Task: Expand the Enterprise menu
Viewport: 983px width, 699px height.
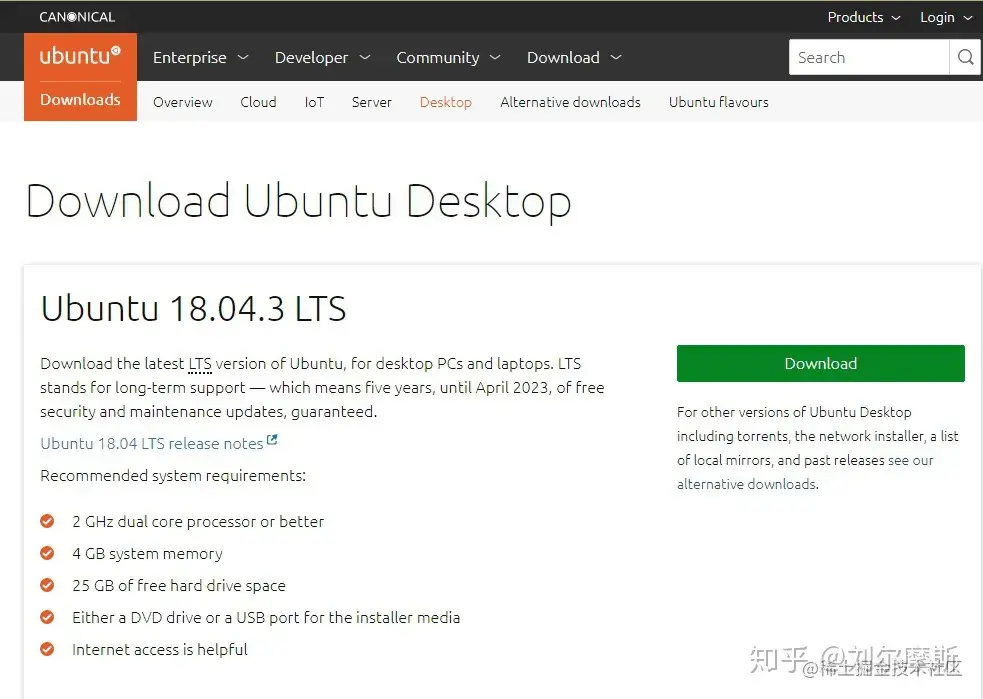Action: tap(201, 58)
